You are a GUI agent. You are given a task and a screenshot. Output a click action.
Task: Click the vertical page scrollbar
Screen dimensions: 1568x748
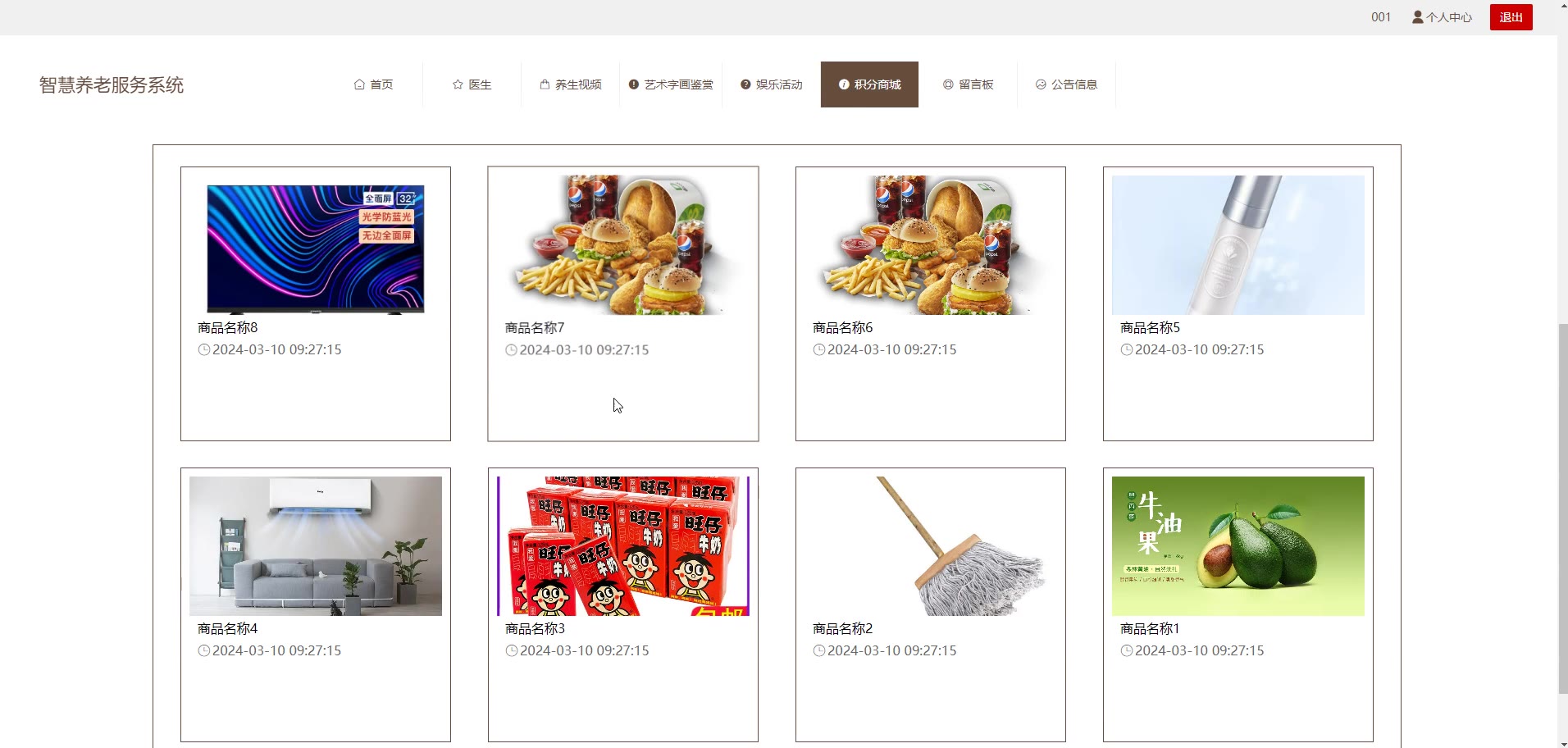pos(1562,509)
